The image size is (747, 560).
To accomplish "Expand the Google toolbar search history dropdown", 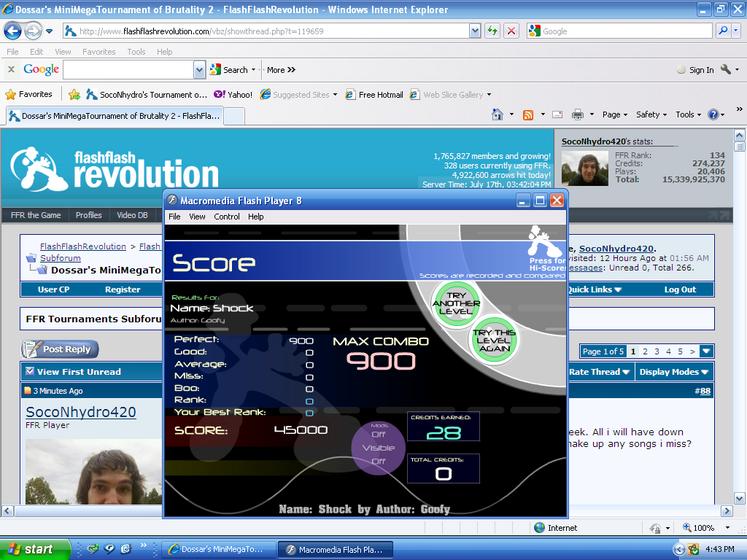I will (x=199, y=70).
